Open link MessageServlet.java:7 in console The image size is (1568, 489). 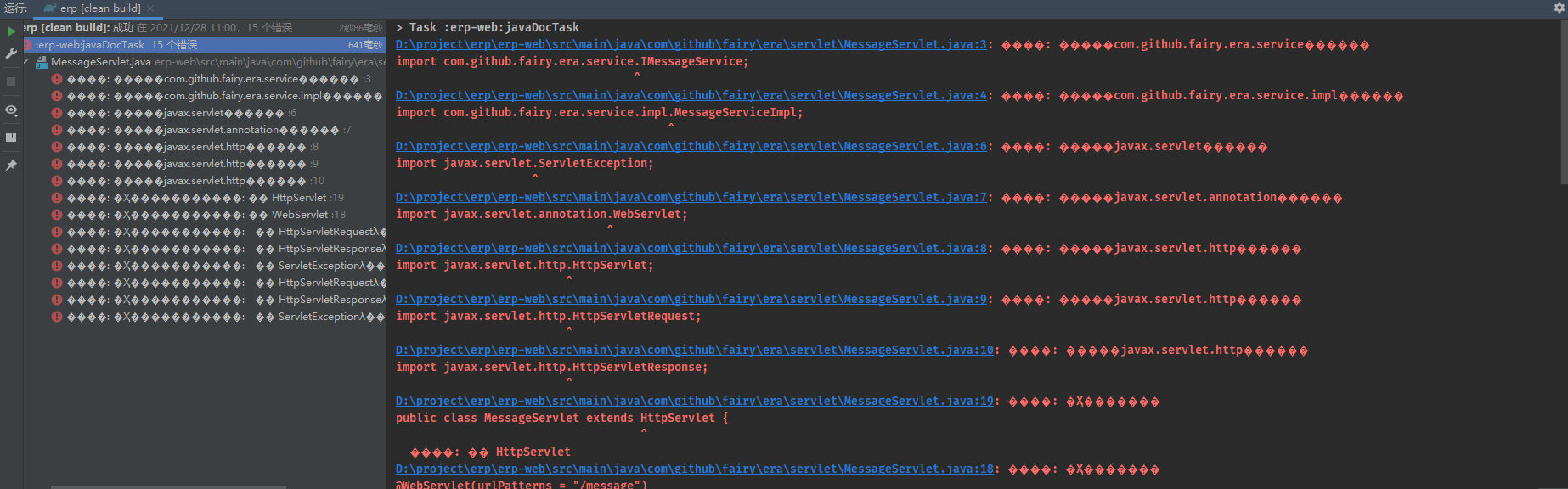(x=691, y=198)
